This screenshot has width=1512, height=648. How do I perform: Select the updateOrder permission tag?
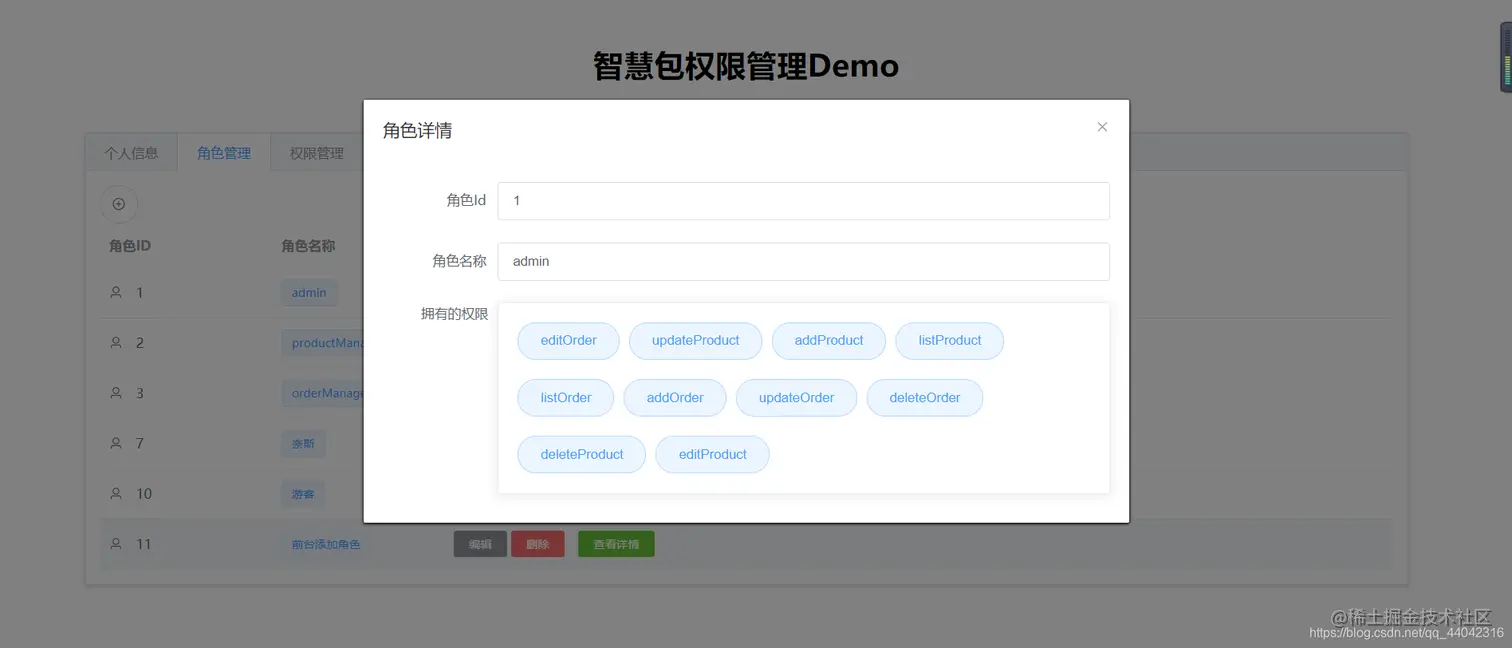[796, 398]
